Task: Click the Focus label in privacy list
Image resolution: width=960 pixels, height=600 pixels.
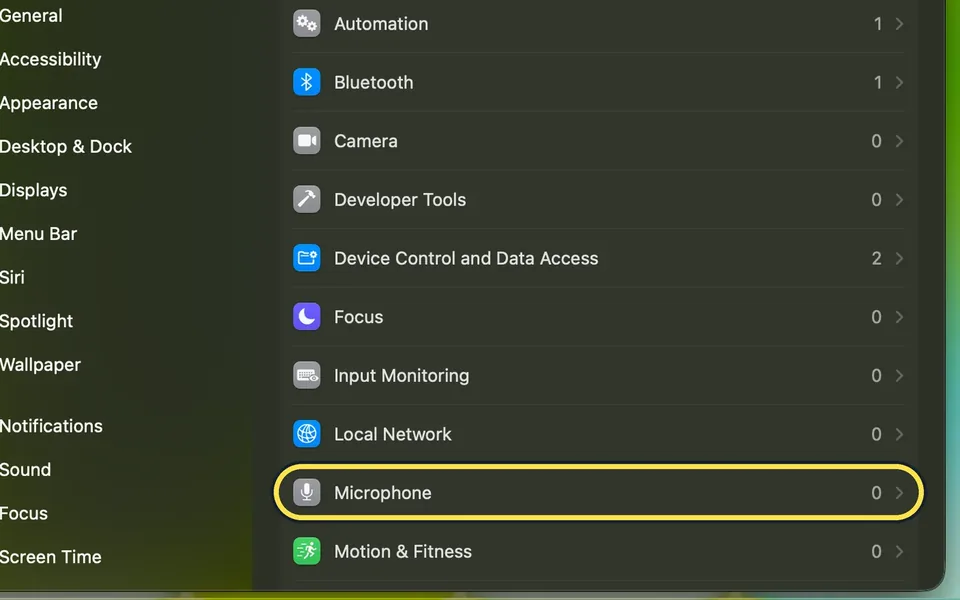Action: [x=359, y=317]
